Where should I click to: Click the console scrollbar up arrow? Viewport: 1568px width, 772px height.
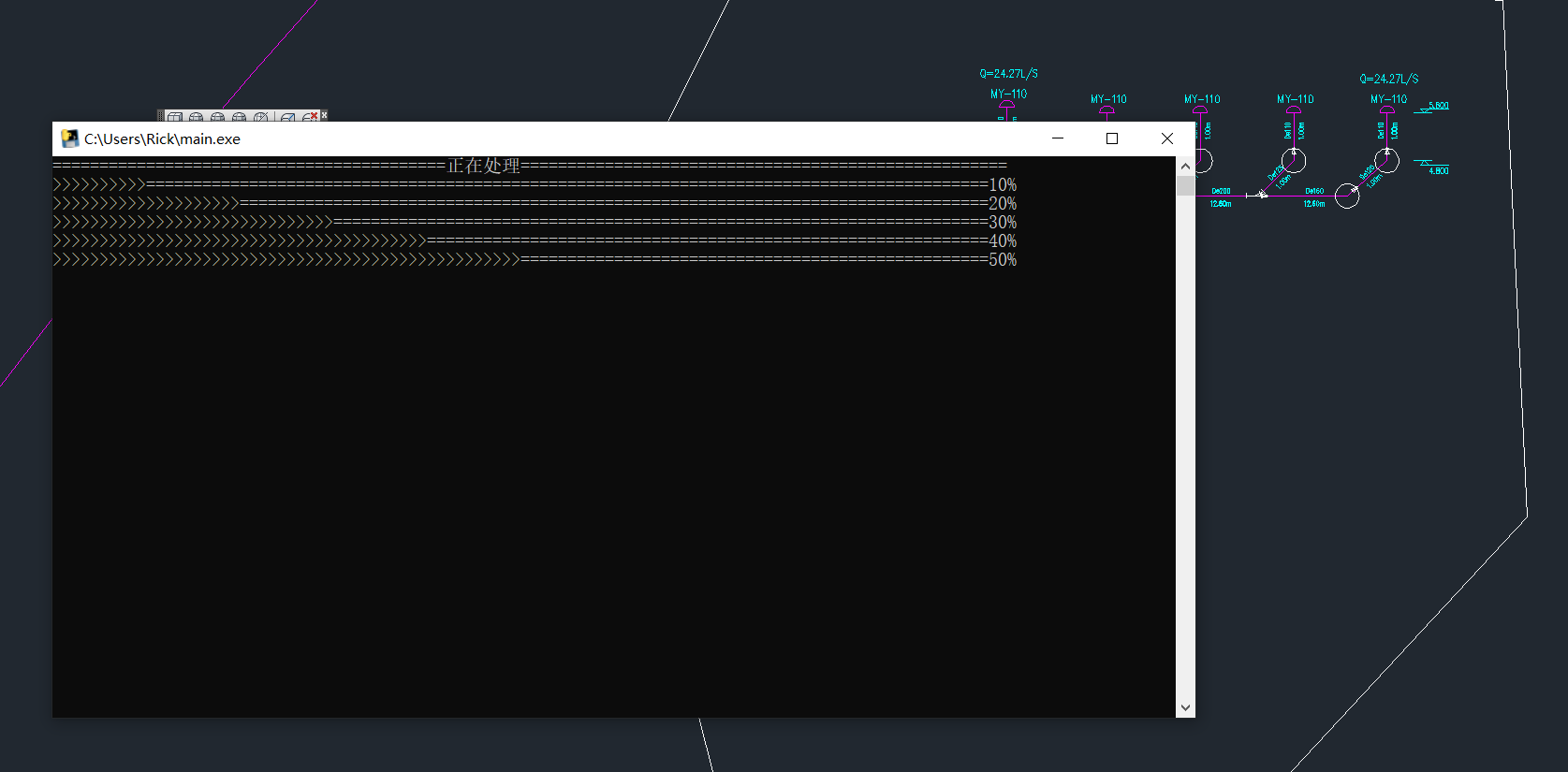point(1185,166)
